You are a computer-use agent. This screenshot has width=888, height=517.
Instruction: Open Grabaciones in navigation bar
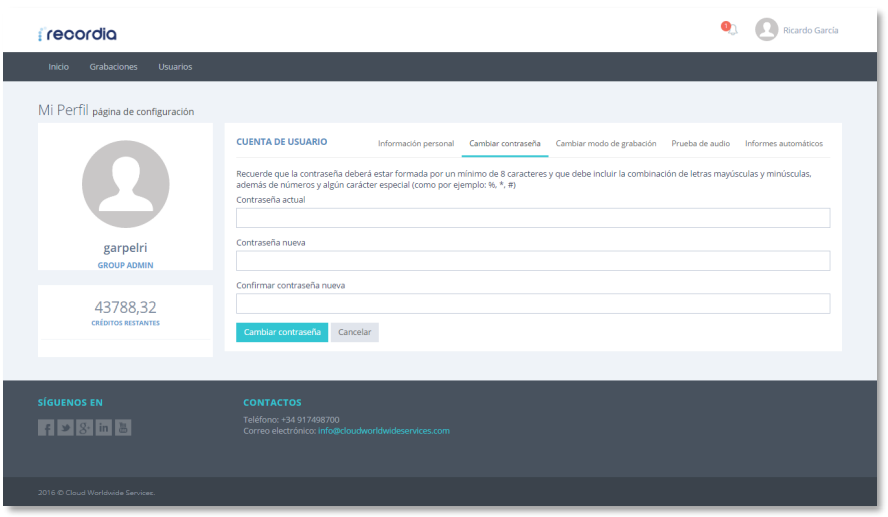tap(113, 67)
